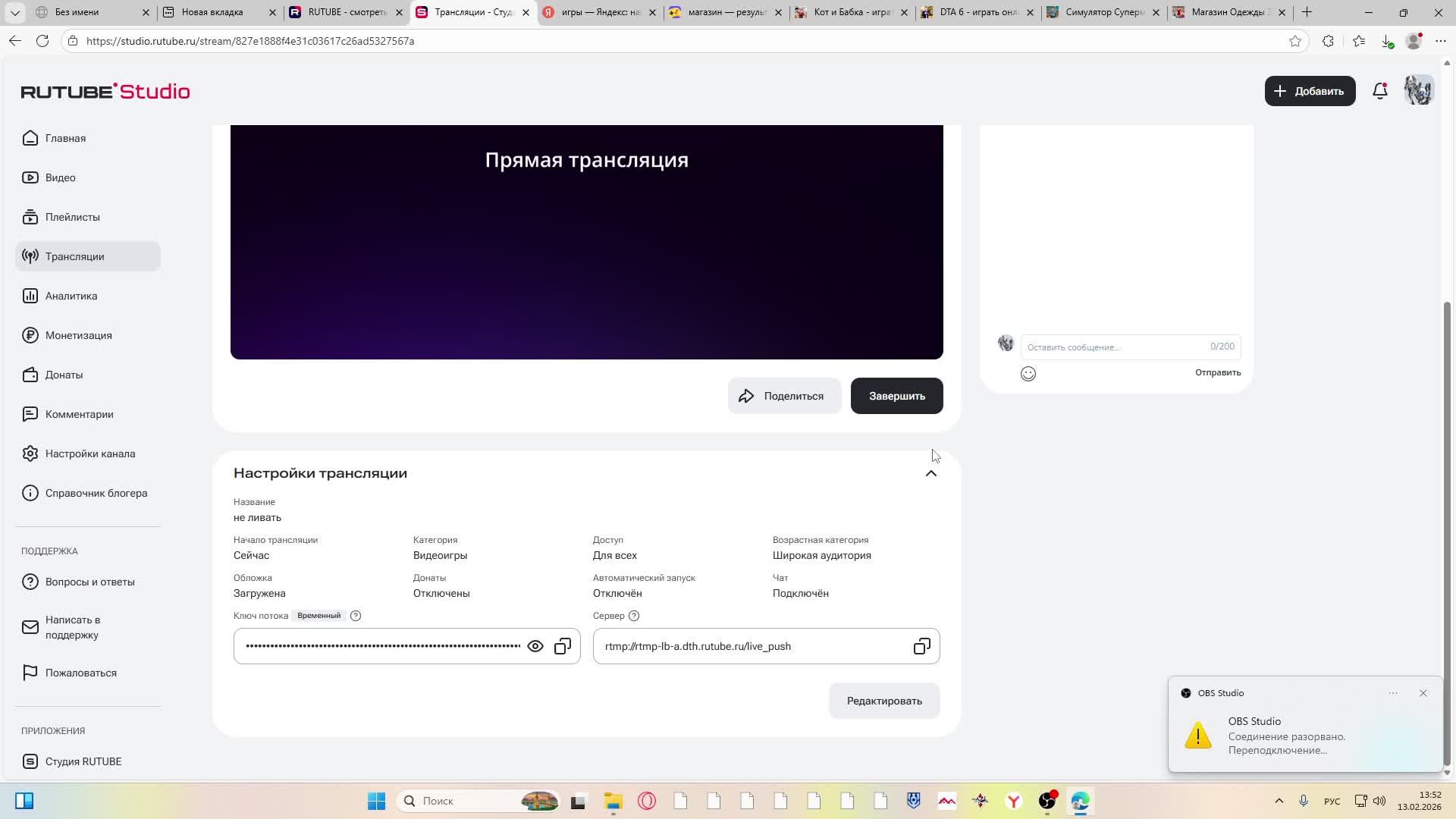
Task: Click the chat message input field
Action: 1115,347
